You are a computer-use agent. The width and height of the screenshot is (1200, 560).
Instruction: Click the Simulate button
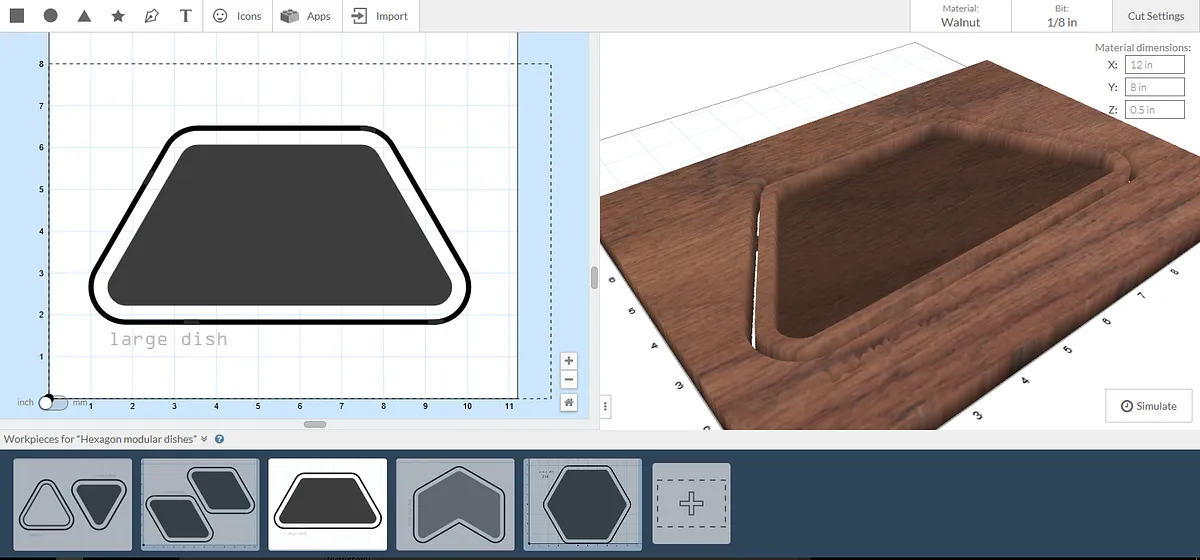(1149, 406)
